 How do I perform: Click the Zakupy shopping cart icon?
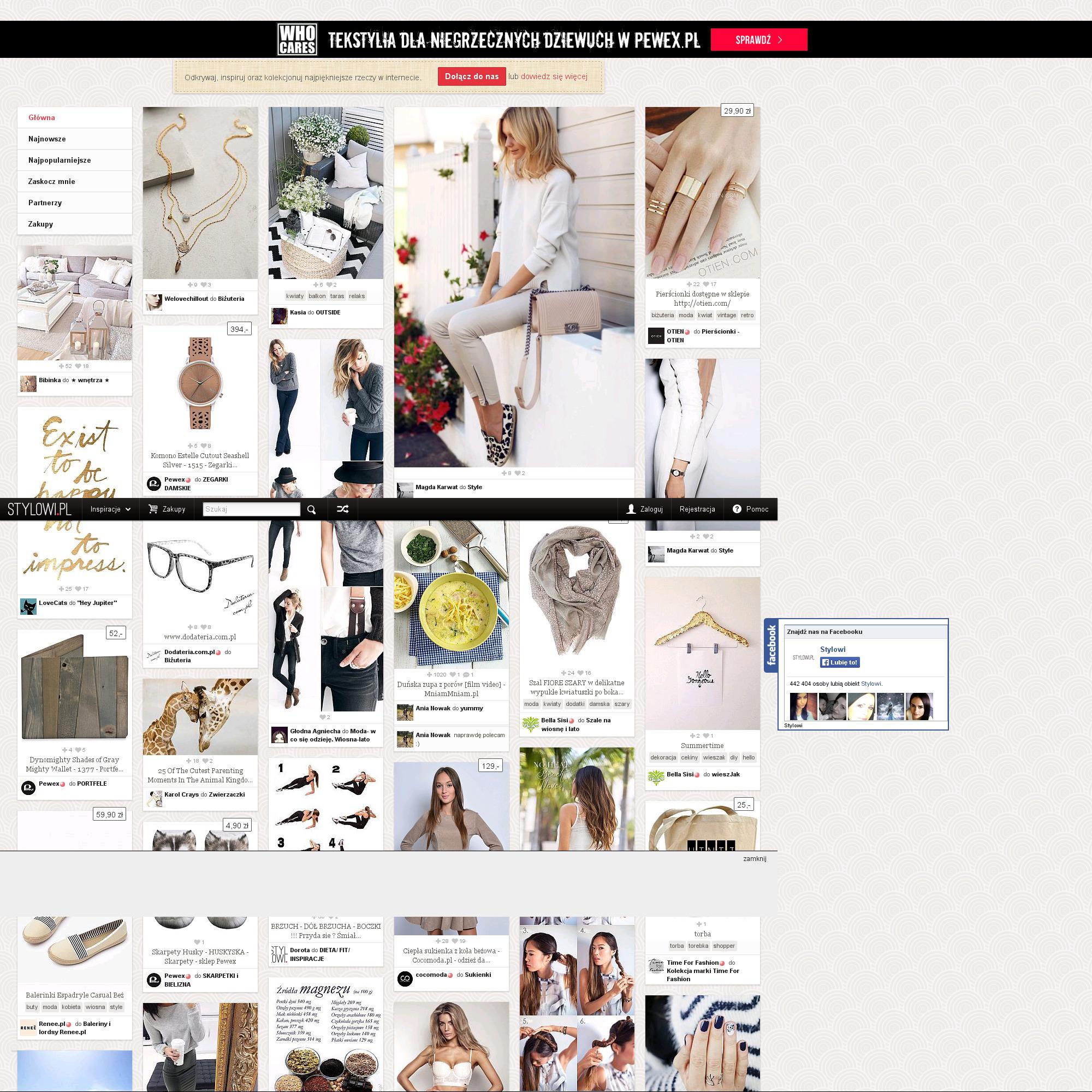(x=153, y=509)
